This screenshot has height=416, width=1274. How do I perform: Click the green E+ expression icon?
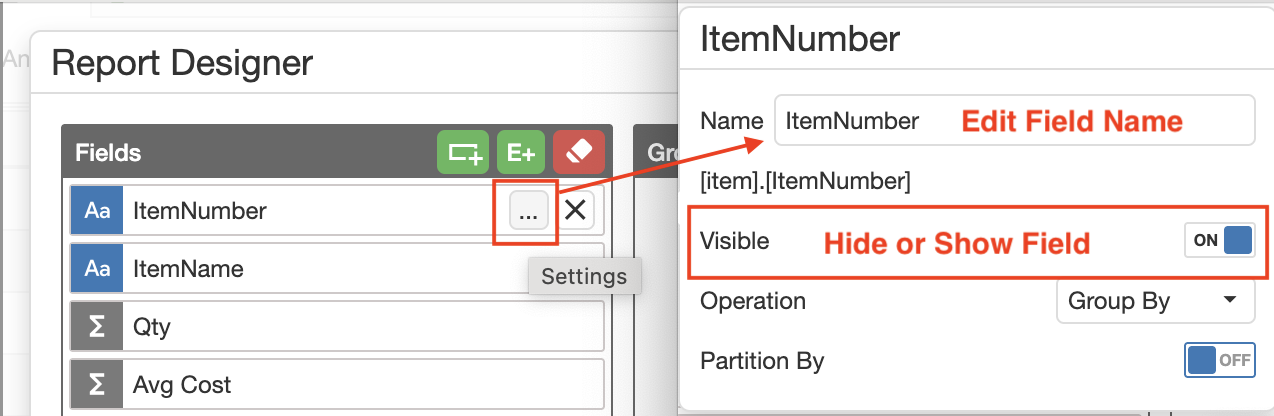click(520, 152)
